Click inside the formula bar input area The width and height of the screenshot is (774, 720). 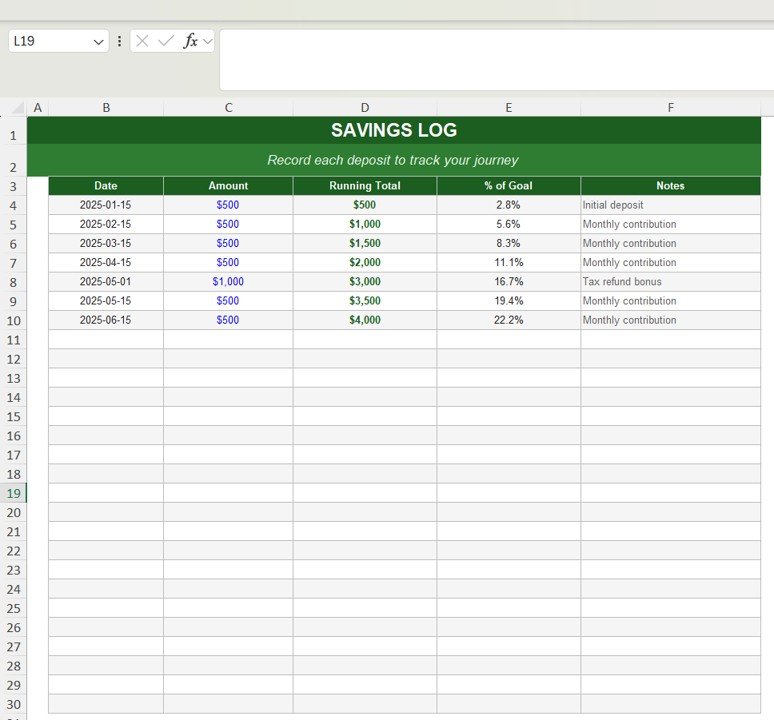coord(495,59)
